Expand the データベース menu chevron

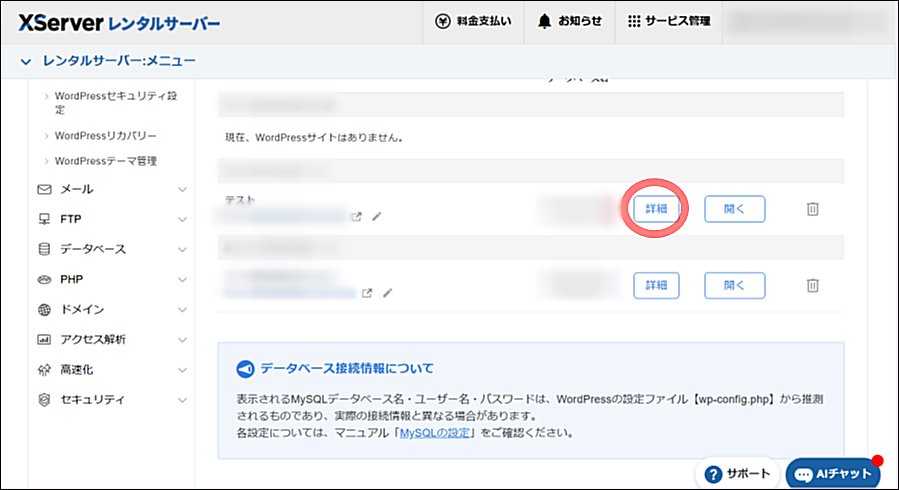coord(182,250)
